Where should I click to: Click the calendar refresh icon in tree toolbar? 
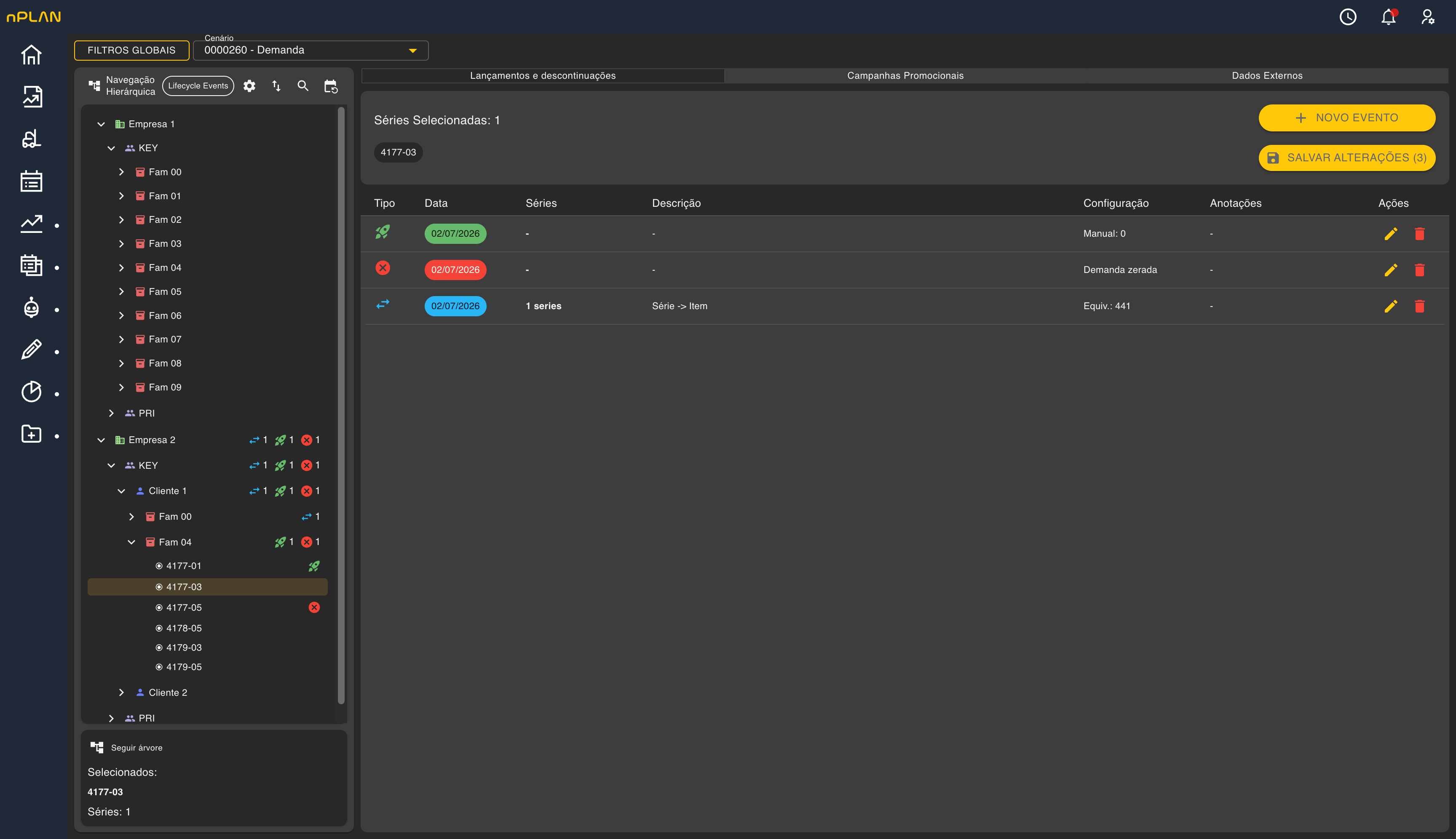(x=331, y=86)
